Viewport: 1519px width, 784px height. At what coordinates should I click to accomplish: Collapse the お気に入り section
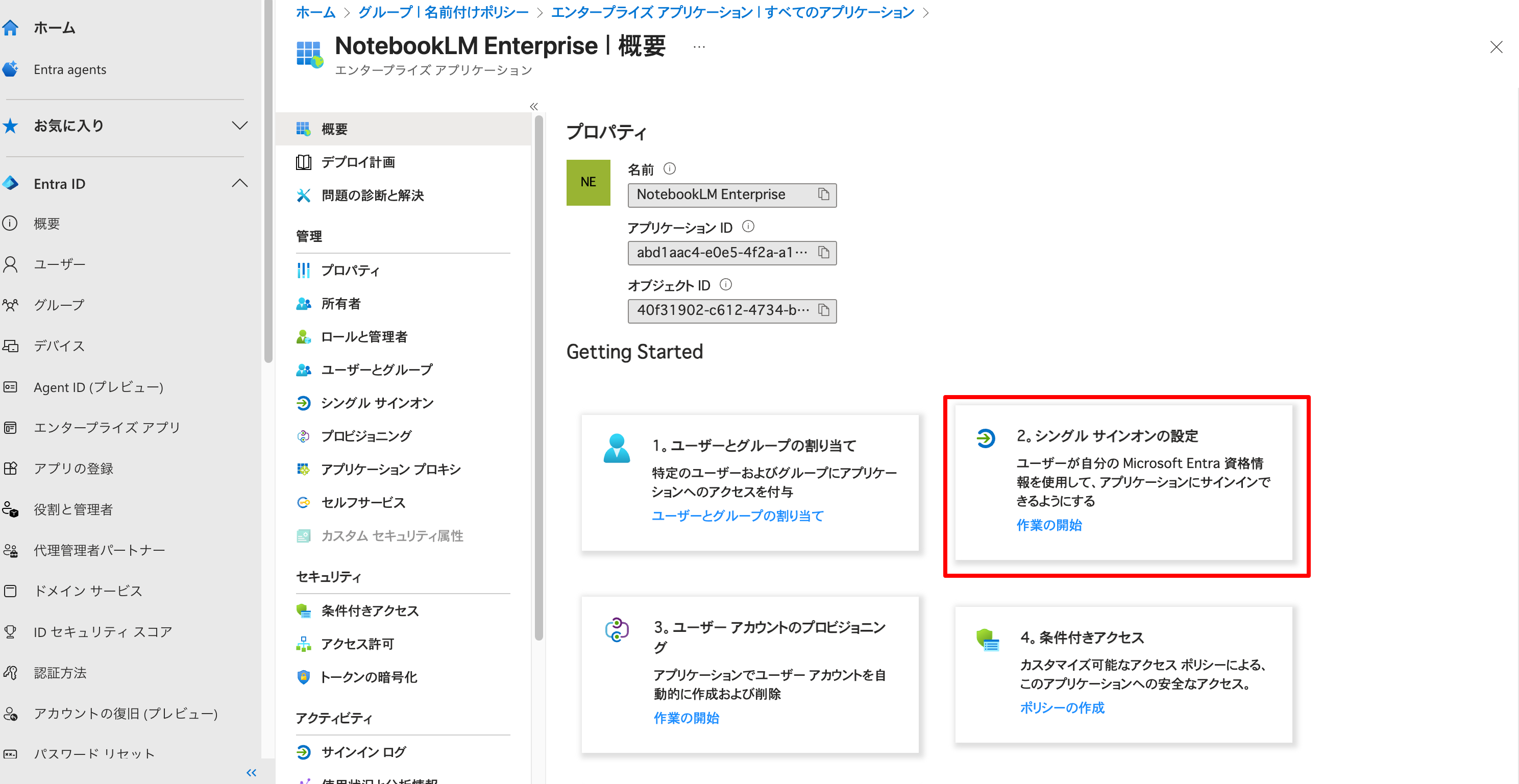(239, 125)
